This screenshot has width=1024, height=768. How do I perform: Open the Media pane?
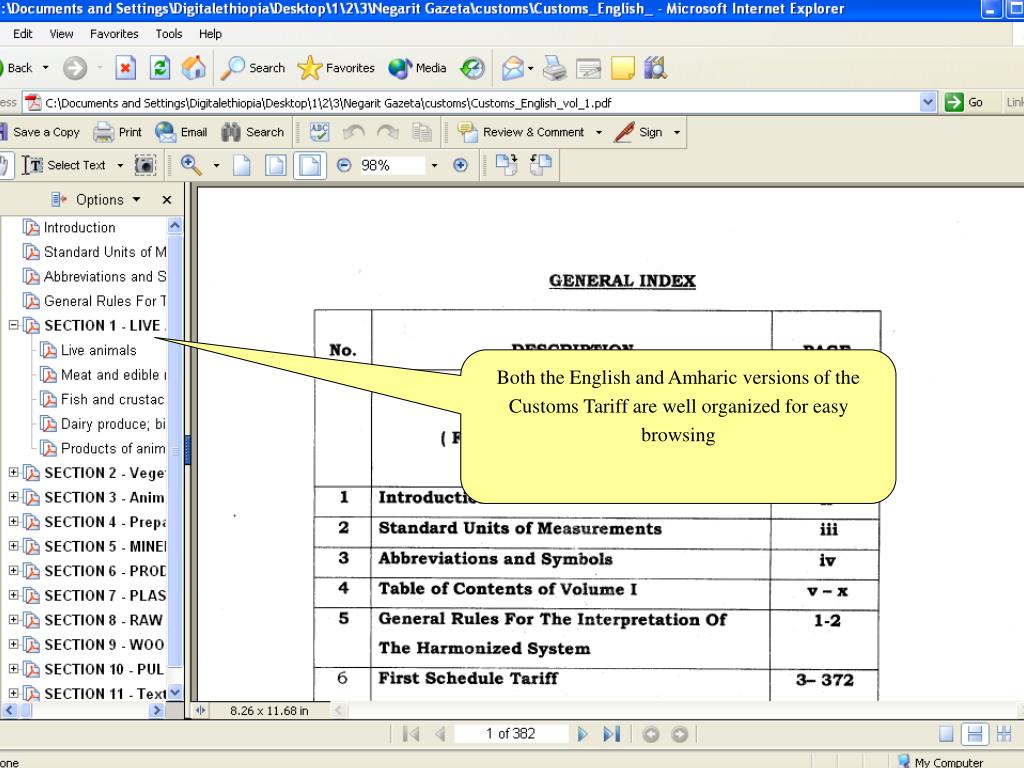coord(417,67)
